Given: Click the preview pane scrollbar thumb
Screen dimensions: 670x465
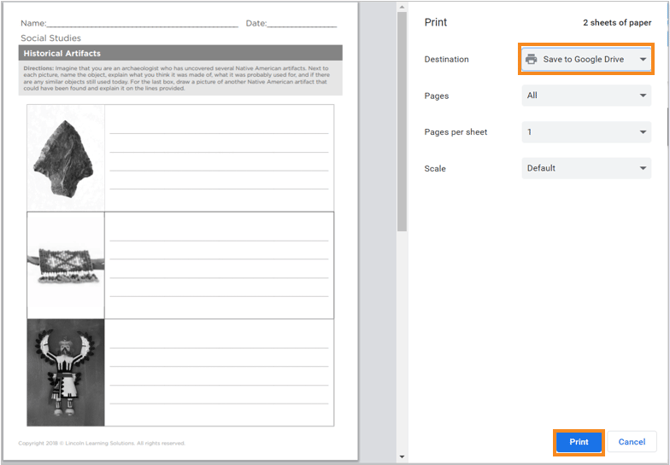Looking at the screenshot, I should coord(402,120).
